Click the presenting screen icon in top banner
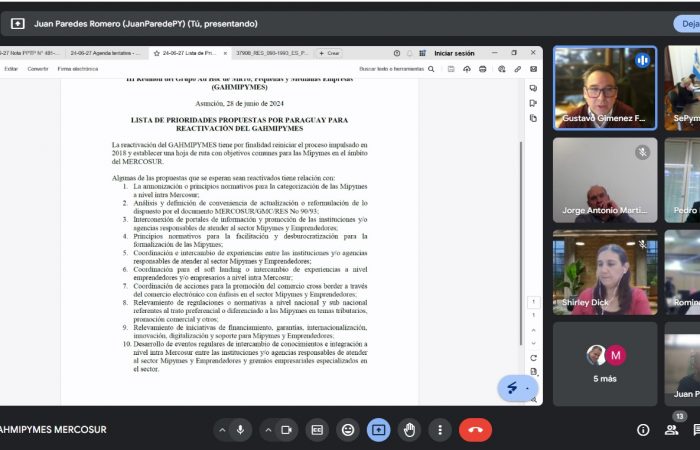Screen dimensions: 700x450 (17, 24)
